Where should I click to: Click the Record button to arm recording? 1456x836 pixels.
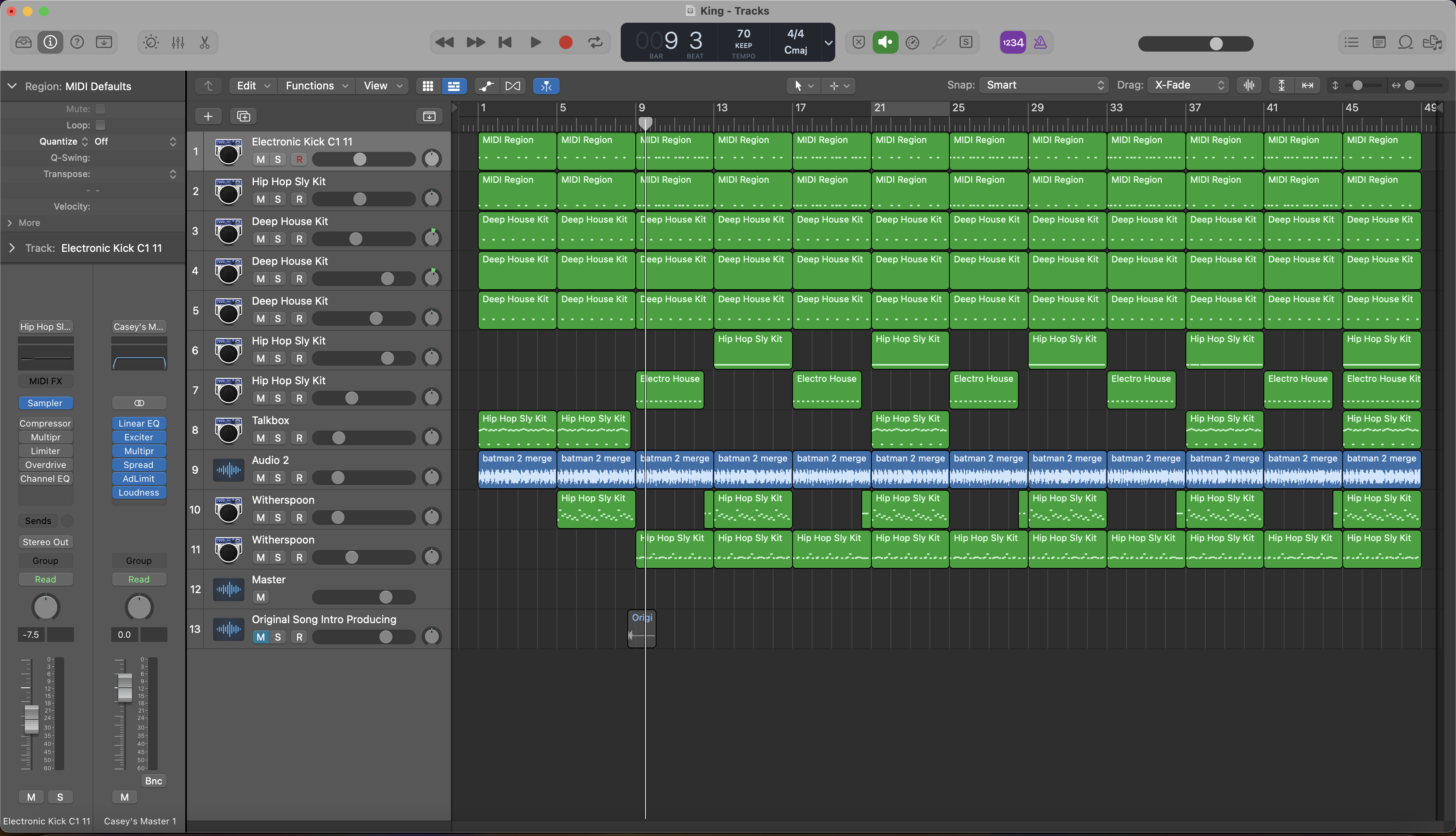tap(564, 42)
